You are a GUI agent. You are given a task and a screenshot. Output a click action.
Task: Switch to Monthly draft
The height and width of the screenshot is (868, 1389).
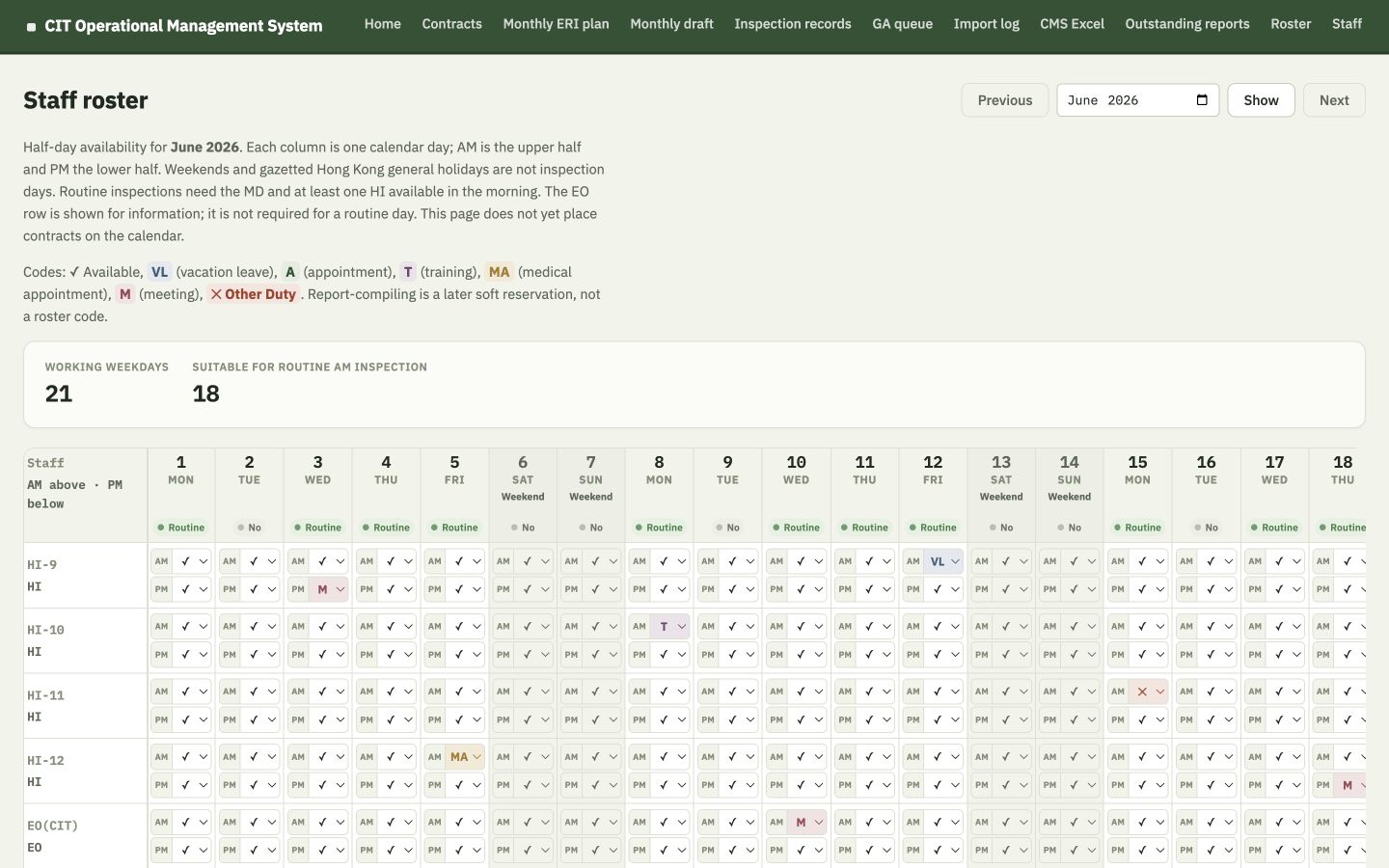point(672,24)
